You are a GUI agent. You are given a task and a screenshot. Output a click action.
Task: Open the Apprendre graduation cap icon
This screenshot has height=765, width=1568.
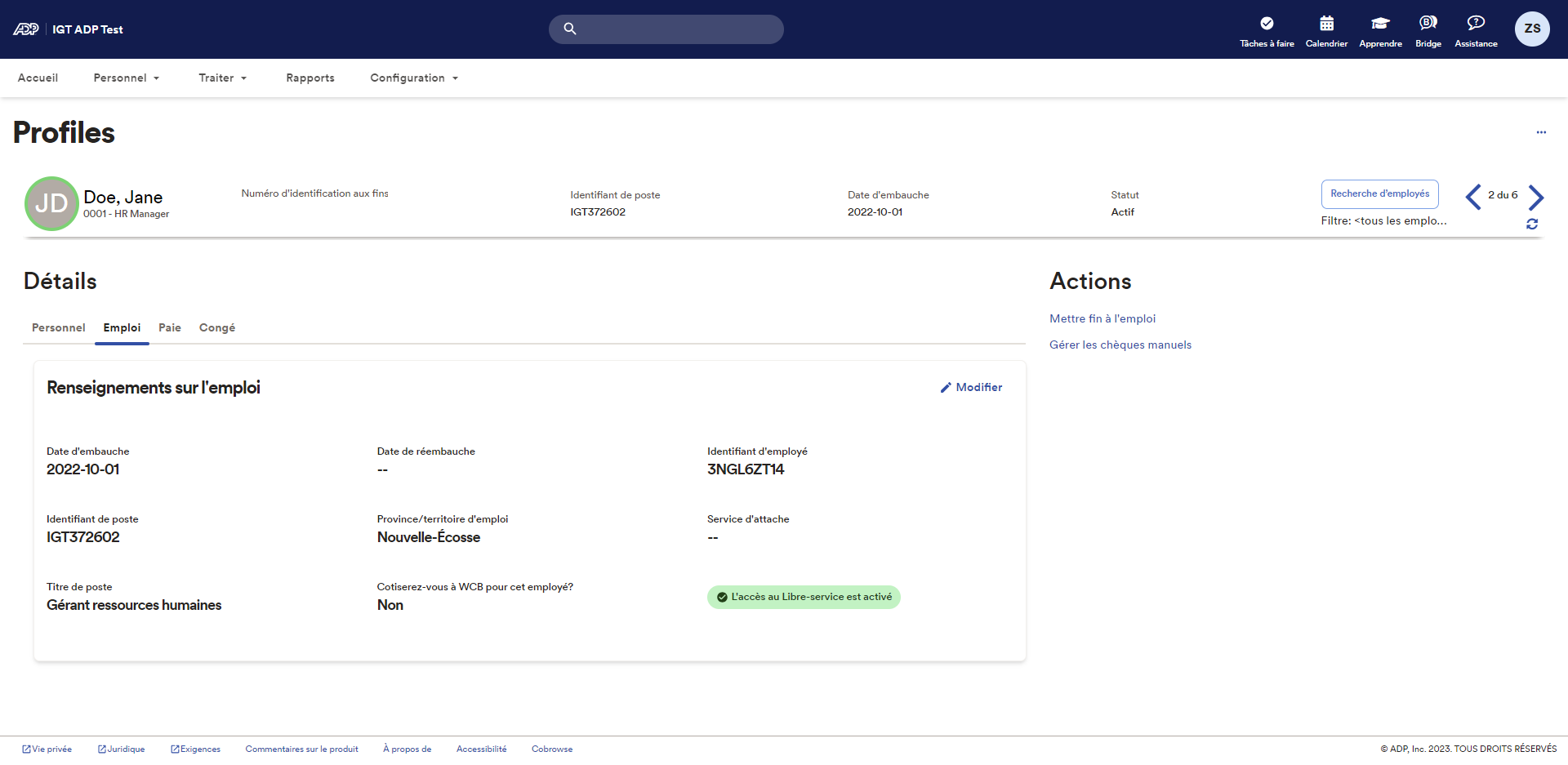tap(1380, 24)
